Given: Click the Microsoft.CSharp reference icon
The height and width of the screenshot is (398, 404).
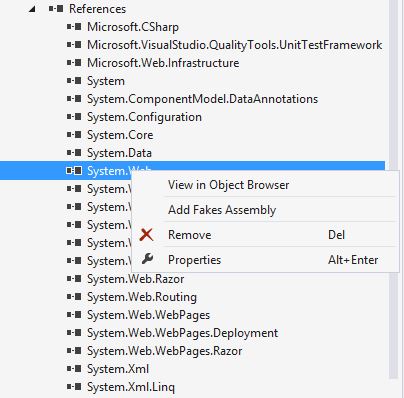Looking at the screenshot, I should tap(74, 27).
